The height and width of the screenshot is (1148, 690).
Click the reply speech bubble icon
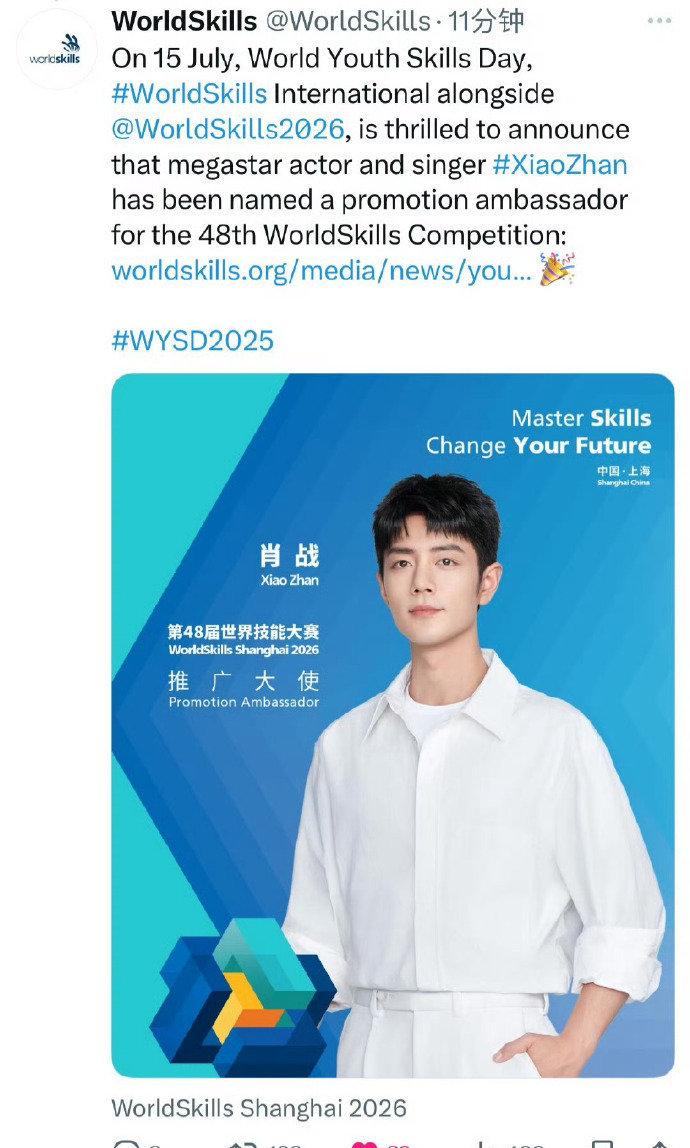[x=127, y=1144]
